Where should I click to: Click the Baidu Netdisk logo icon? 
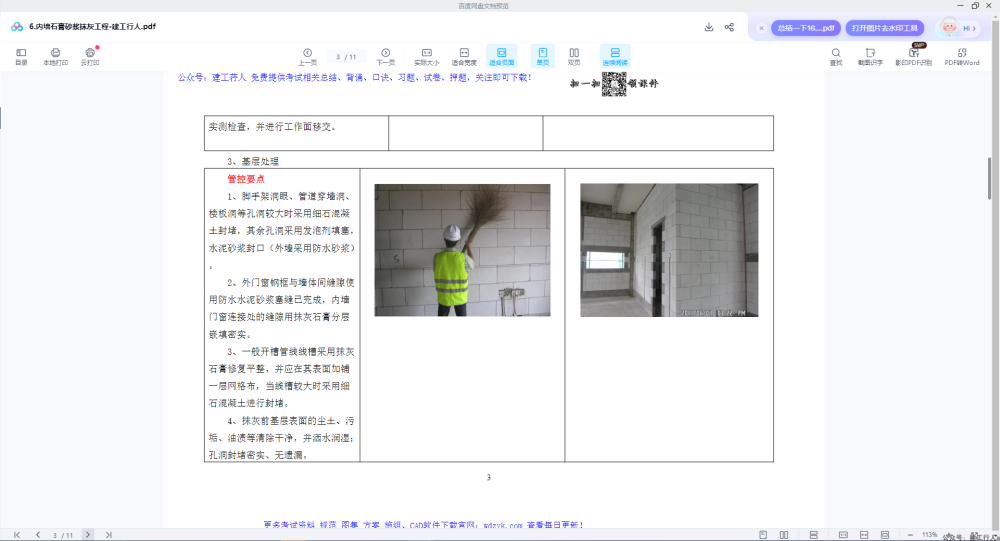[x=17, y=27]
